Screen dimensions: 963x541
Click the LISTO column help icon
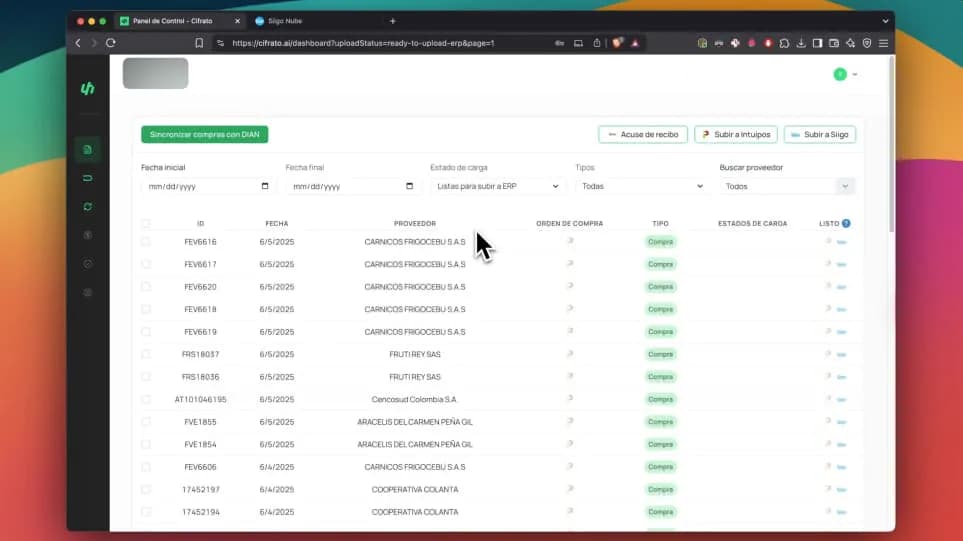[846, 224]
